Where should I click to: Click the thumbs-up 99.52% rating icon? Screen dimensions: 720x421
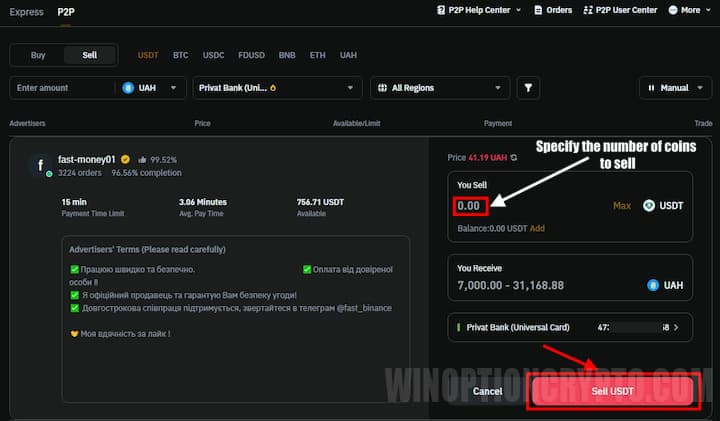141,159
